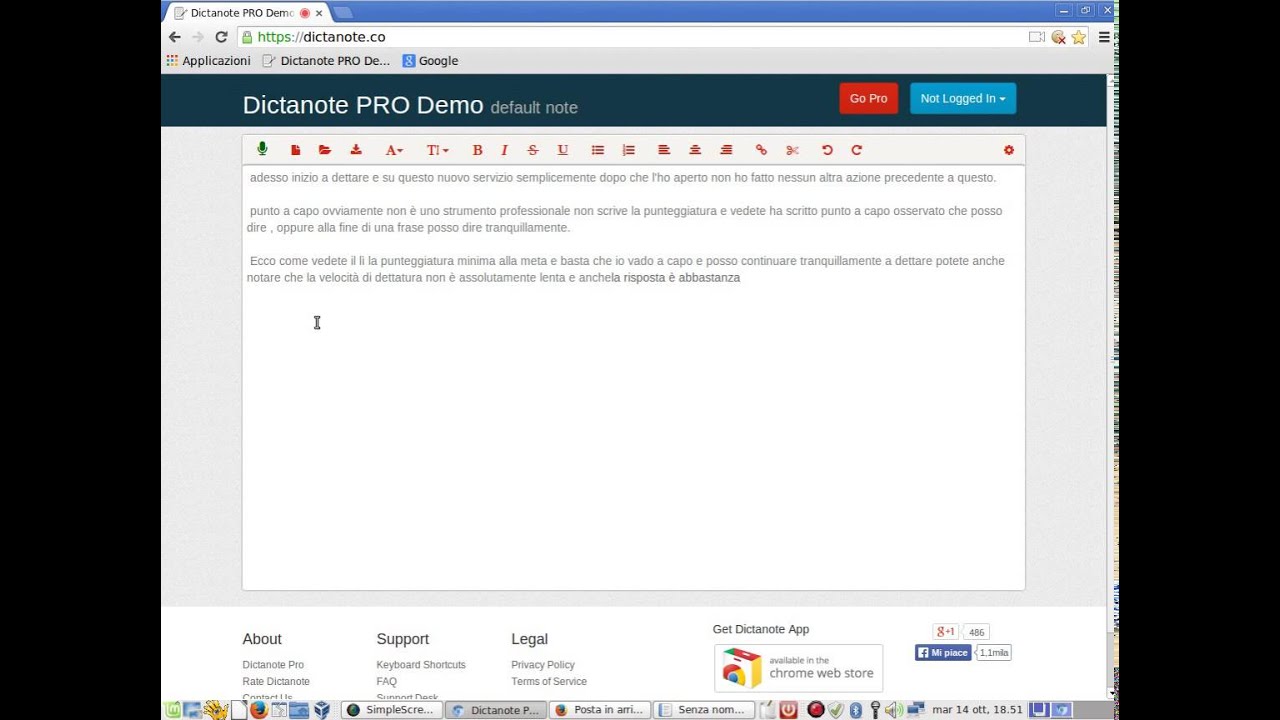Insert a bulleted list
This screenshot has width=1280, height=720.
tap(597, 150)
